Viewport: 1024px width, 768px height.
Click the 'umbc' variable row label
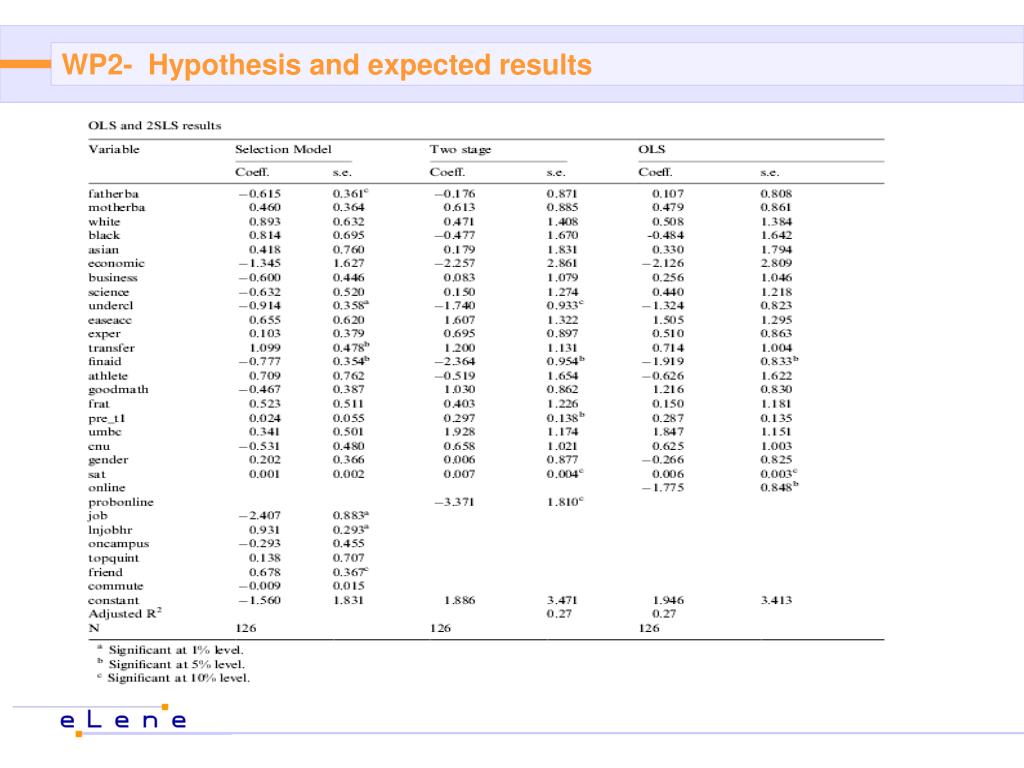[104, 432]
